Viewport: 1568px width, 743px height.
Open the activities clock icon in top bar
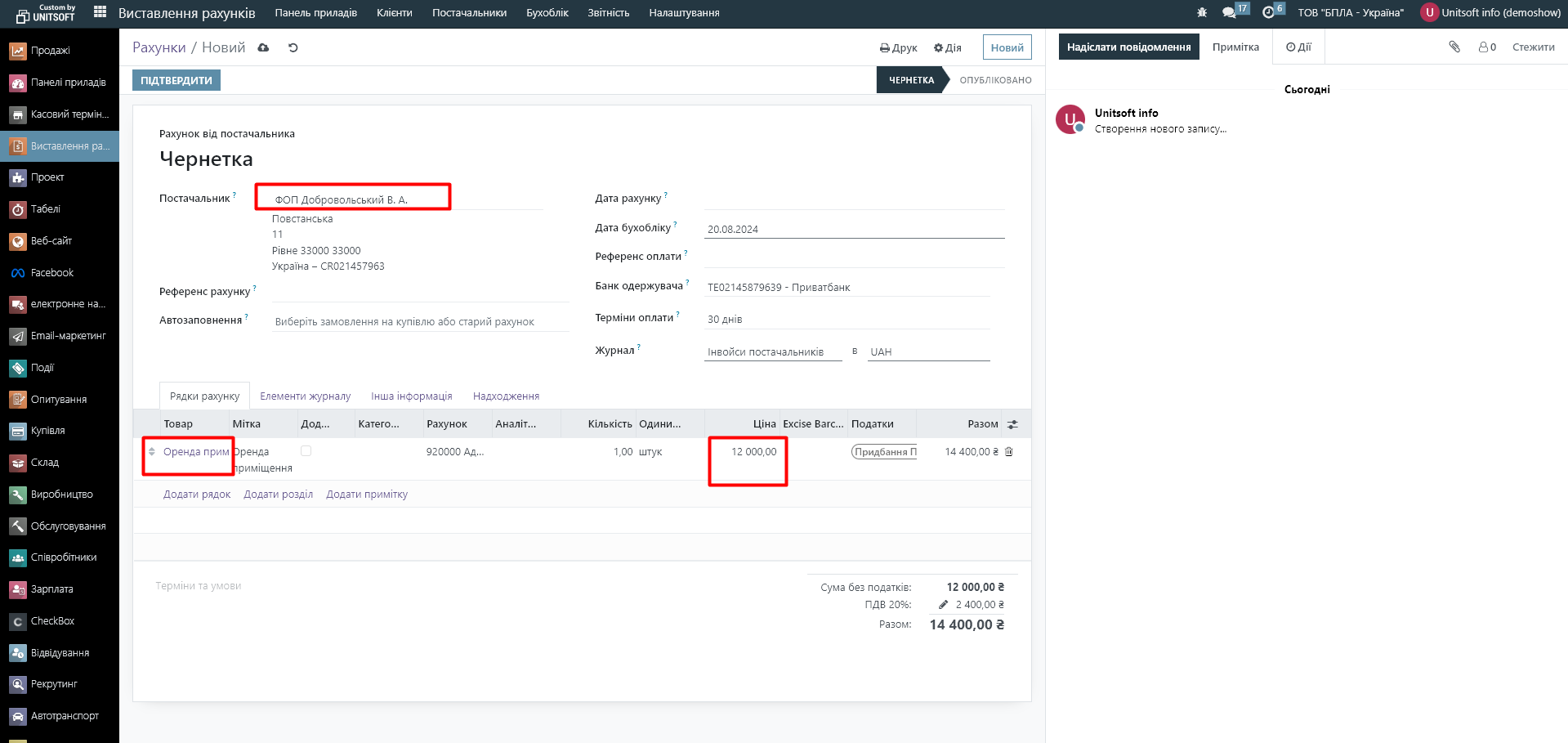[x=1268, y=13]
